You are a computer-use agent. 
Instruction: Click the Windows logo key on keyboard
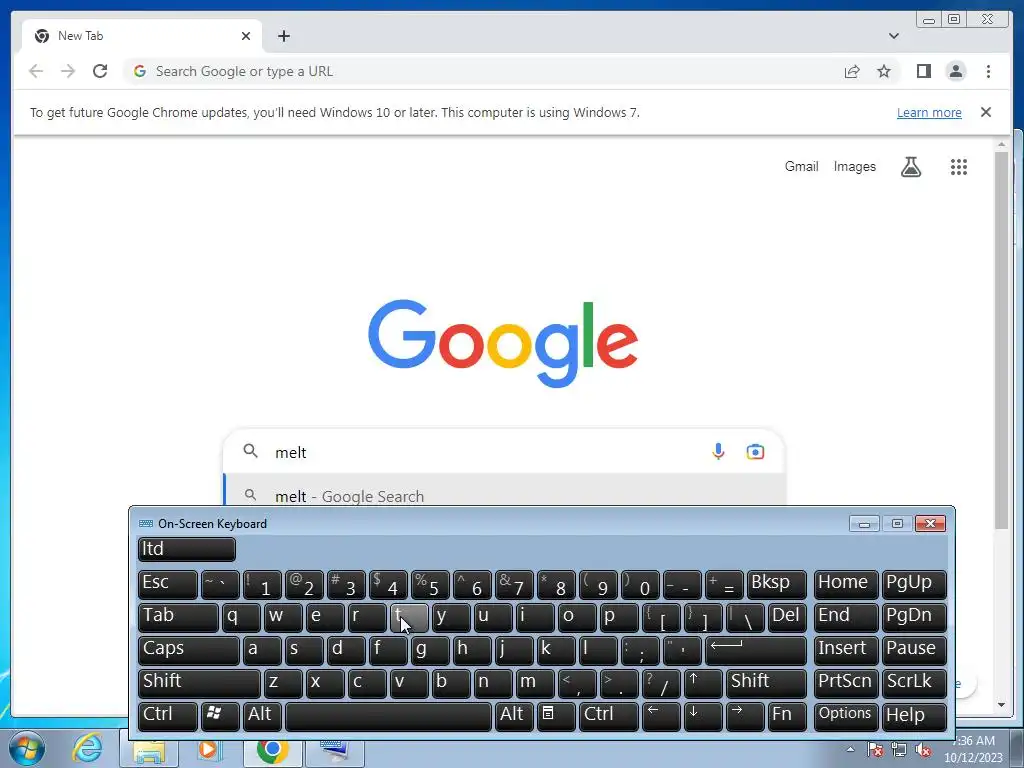click(x=220, y=716)
